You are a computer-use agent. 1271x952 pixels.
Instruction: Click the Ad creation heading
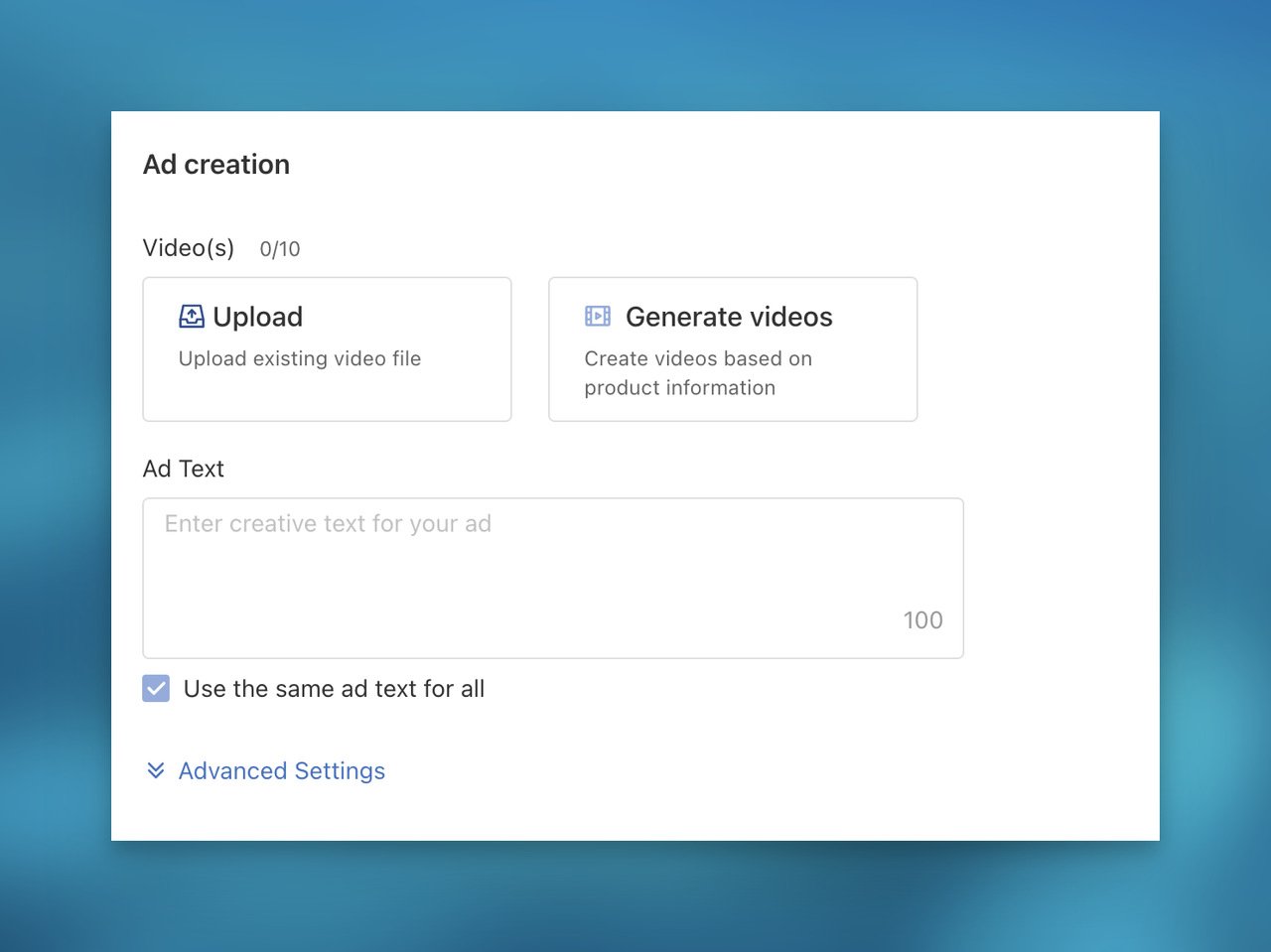tap(216, 165)
